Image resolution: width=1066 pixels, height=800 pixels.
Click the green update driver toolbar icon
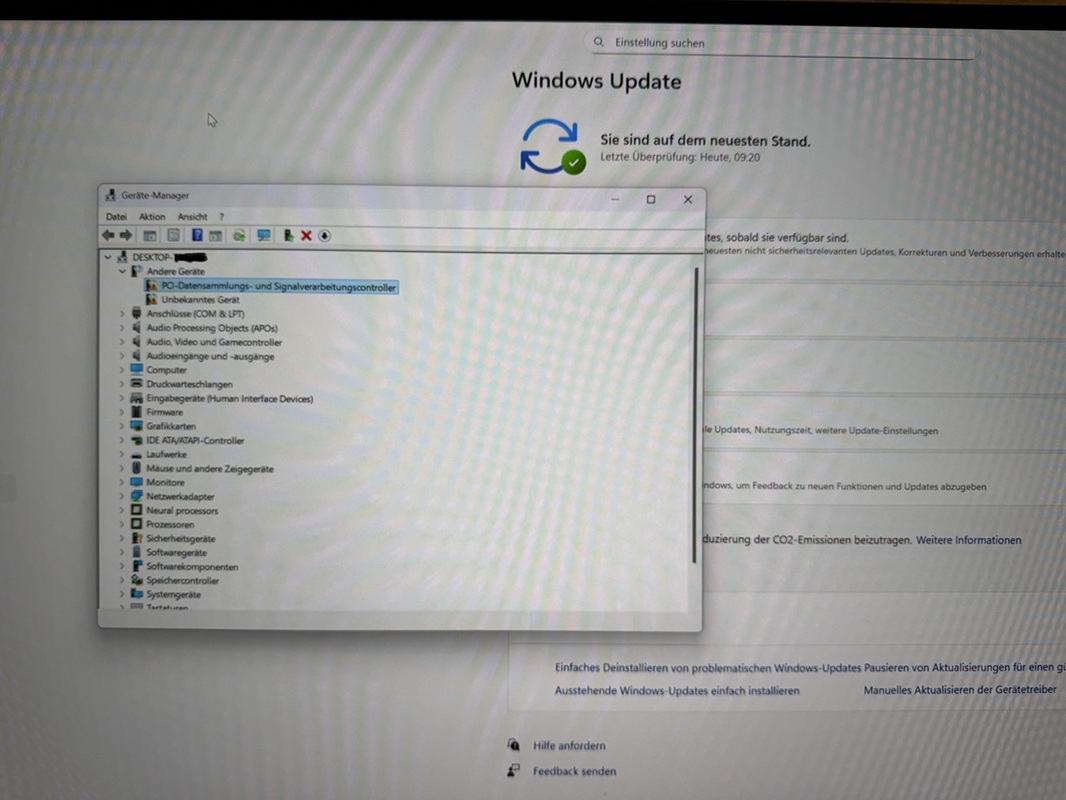[288, 235]
